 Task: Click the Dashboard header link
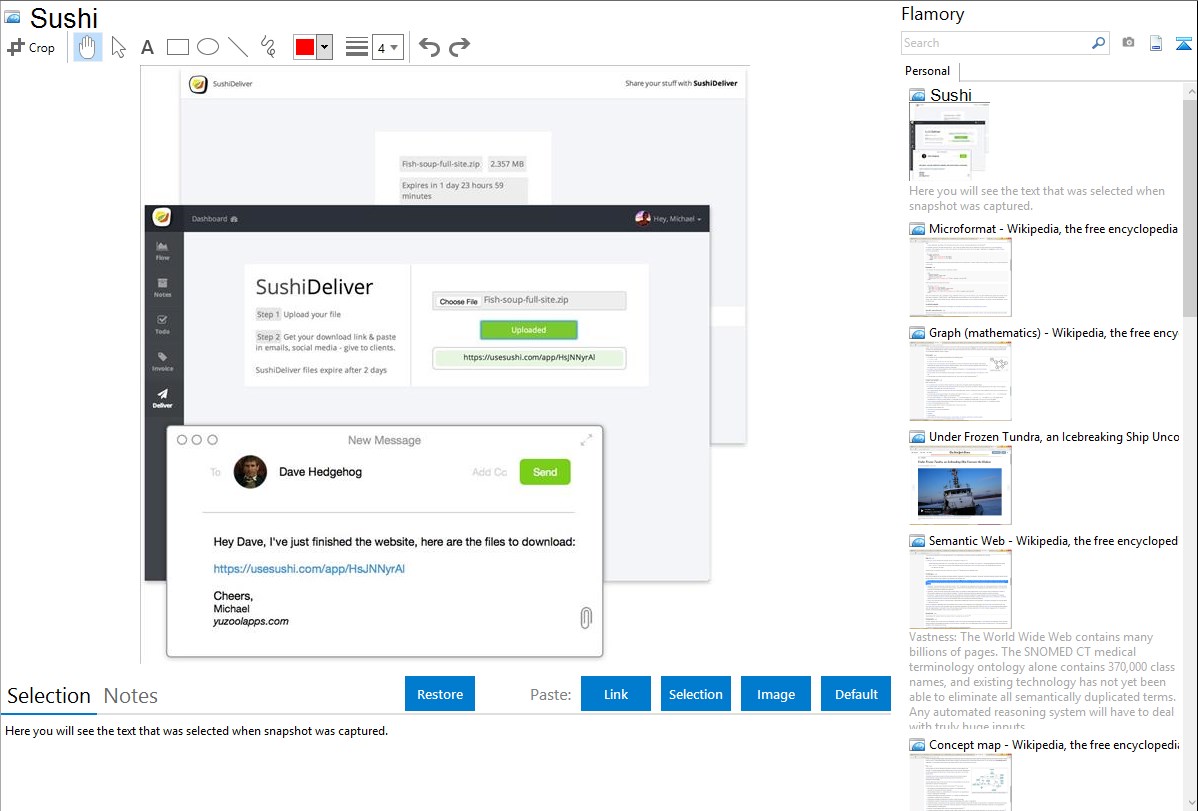click(215, 219)
